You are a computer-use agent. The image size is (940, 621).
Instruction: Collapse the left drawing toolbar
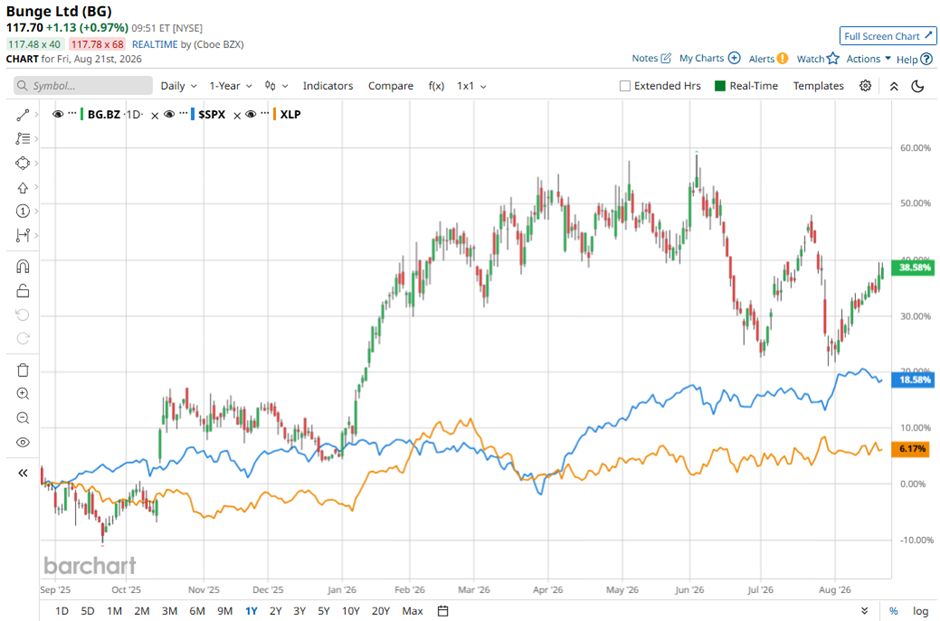click(23, 473)
